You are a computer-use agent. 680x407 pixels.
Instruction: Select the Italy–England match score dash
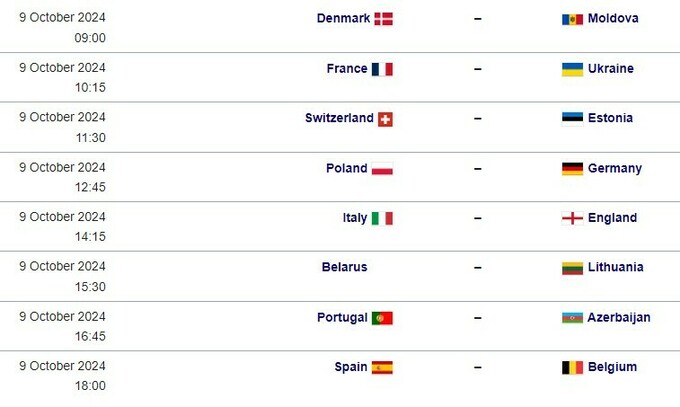(x=478, y=218)
